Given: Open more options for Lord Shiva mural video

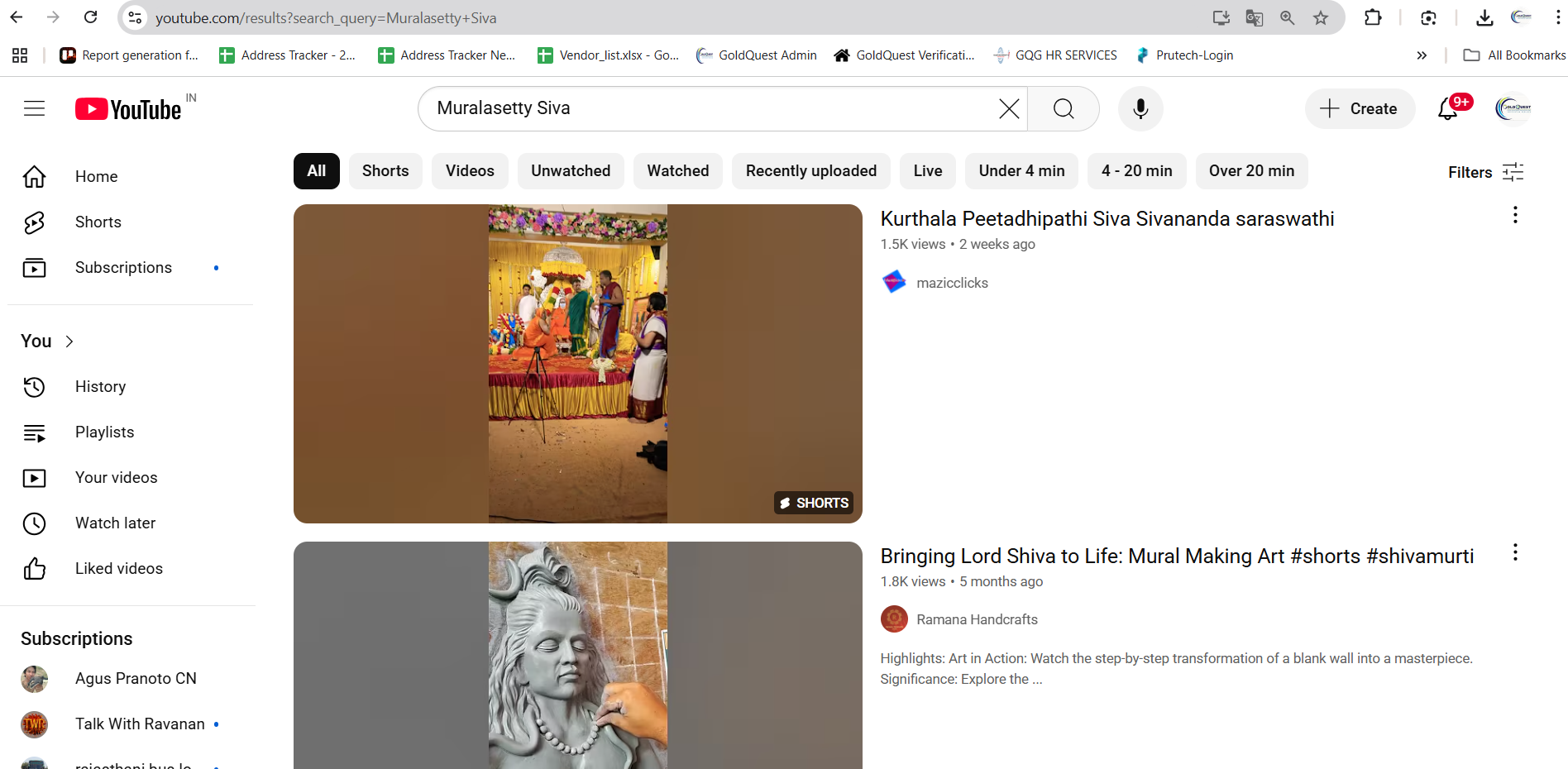Looking at the screenshot, I should (1515, 552).
